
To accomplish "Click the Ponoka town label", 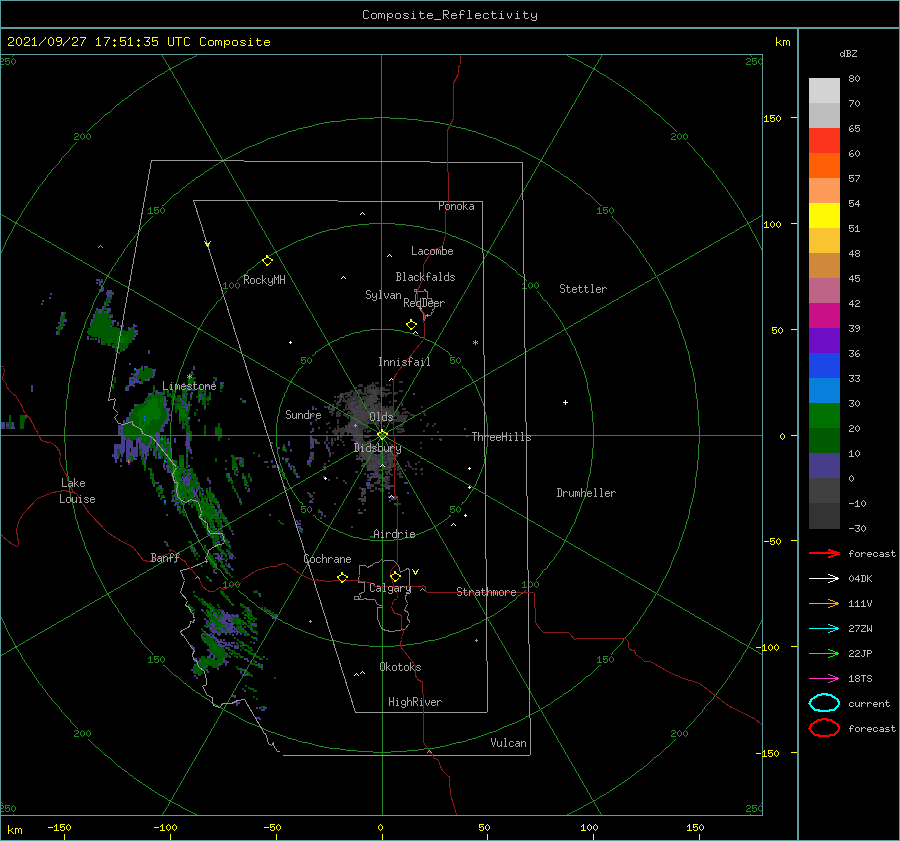I will 456,206.
